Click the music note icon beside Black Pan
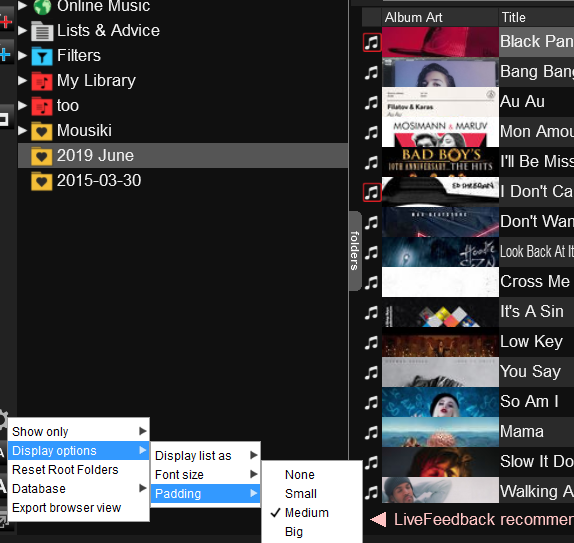 tap(372, 42)
